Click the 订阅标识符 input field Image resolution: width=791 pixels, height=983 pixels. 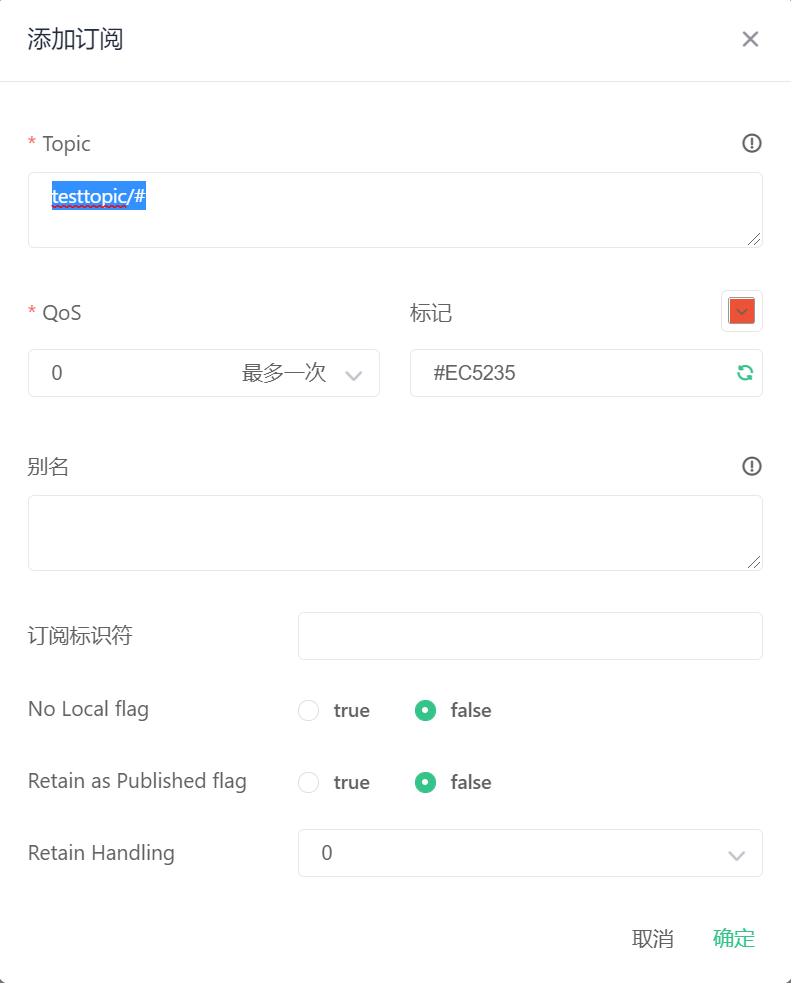(x=530, y=635)
